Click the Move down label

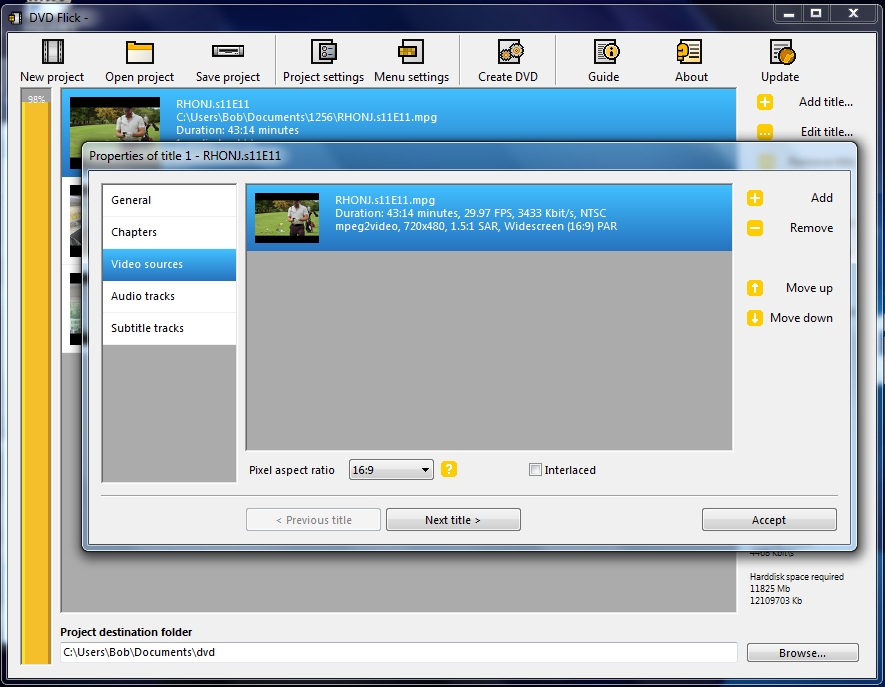pos(801,318)
